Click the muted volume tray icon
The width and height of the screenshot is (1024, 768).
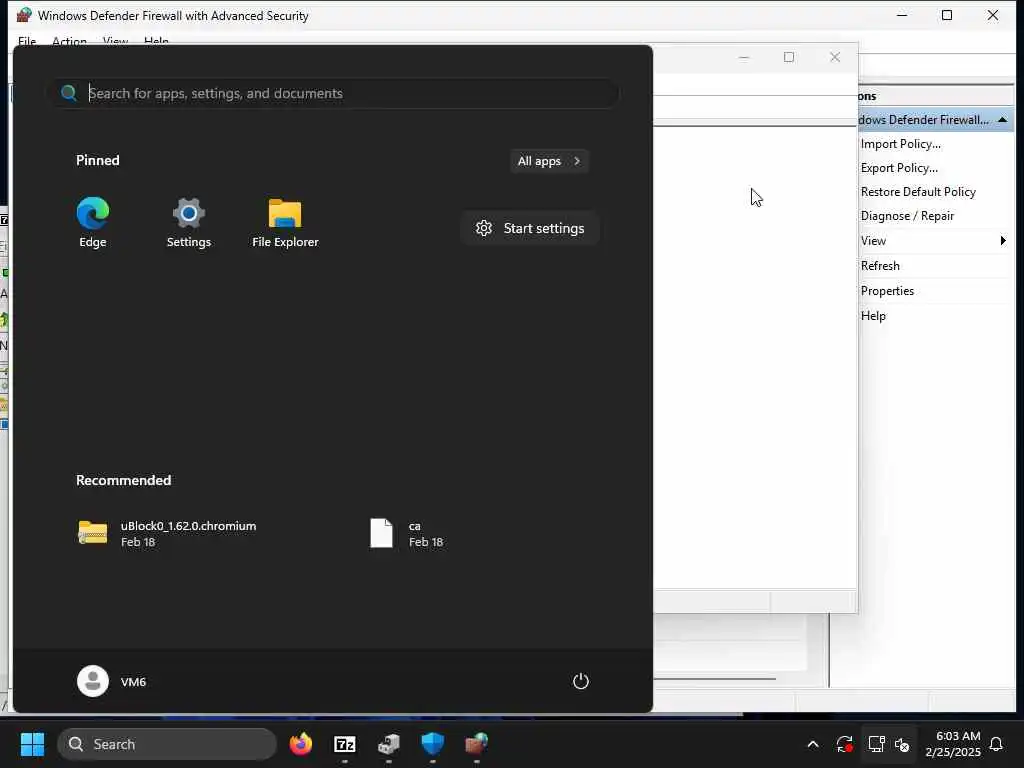coord(903,744)
